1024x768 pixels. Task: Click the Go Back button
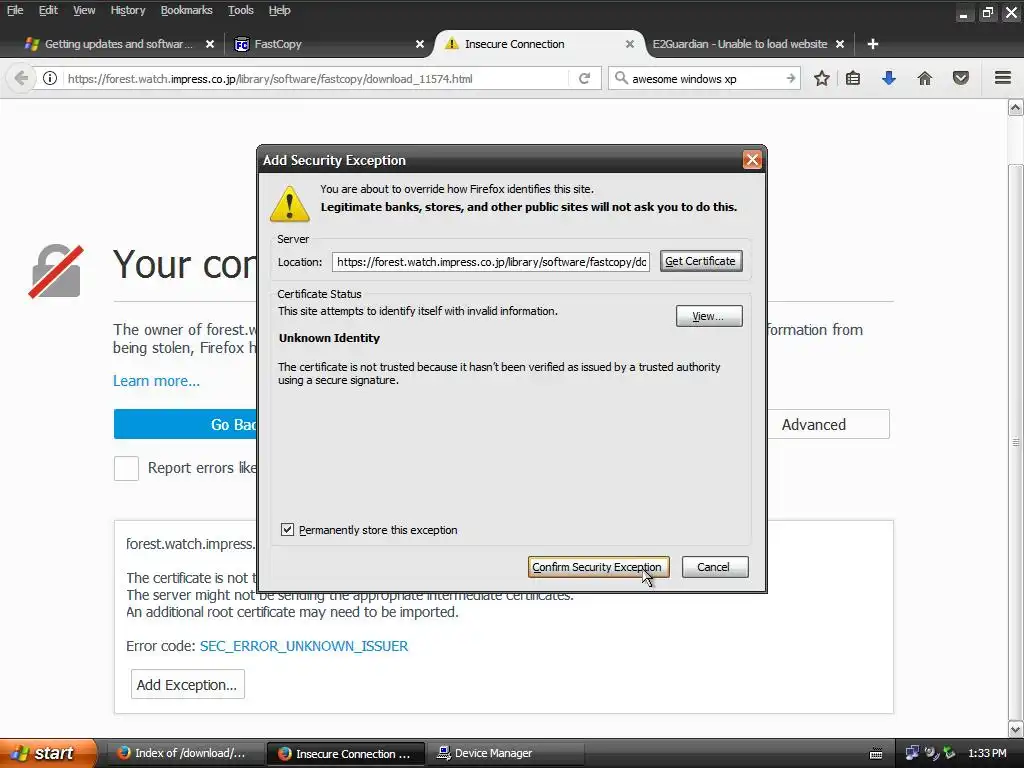(x=186, y=424)
